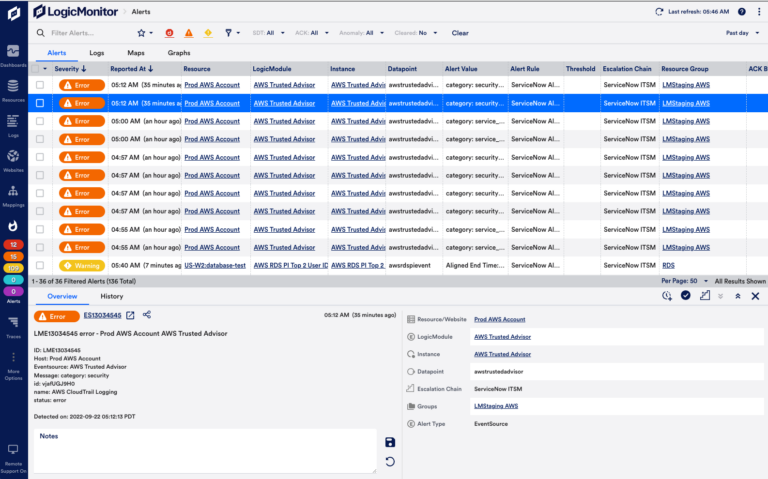Open Websites from the sidebar
Image resolution: width=768 pixels, height=479 pixels.
(x=13, y=159)
